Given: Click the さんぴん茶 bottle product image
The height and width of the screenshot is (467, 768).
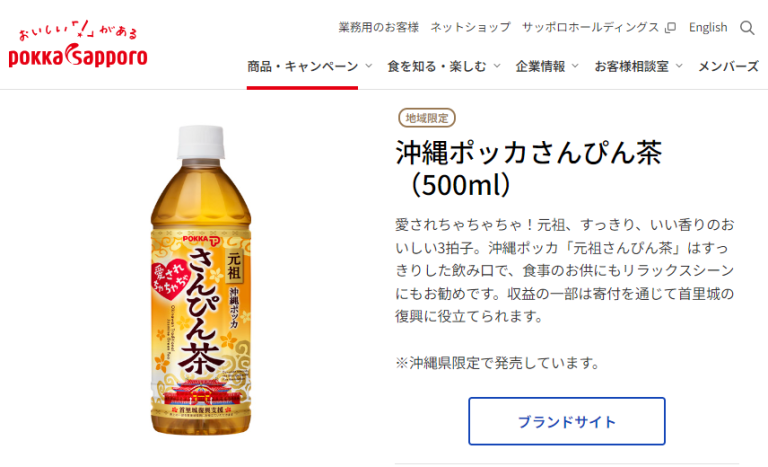Looking at the screenshot, I should tap(201, 280).
